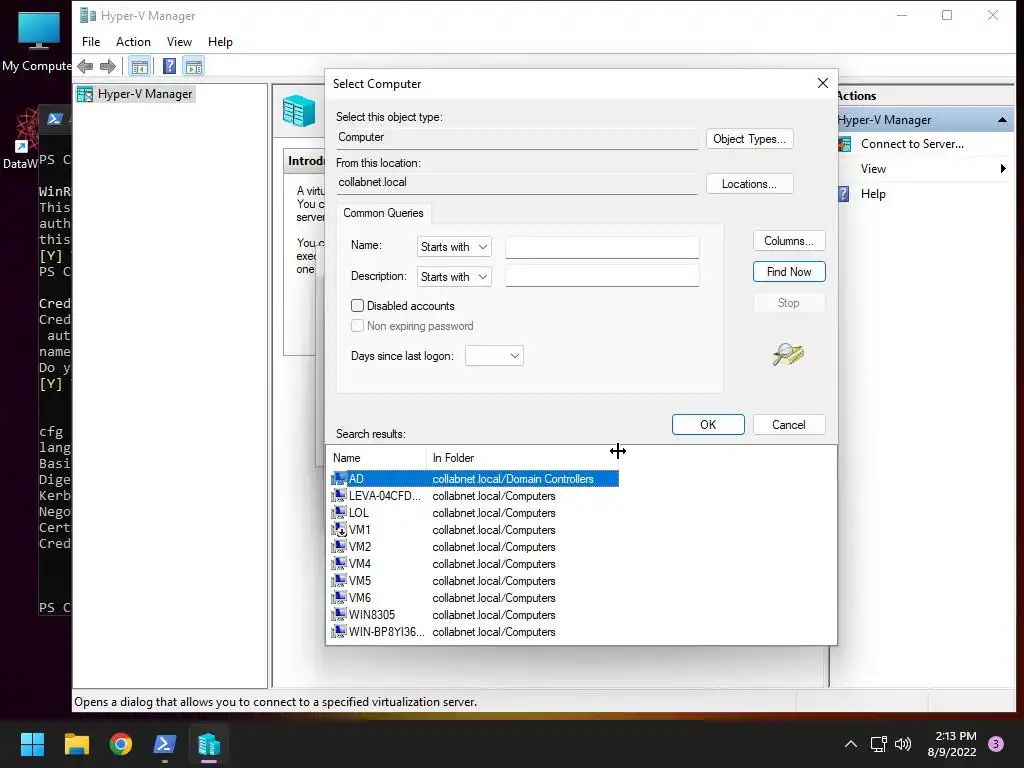Enable the Disabled accounts checkbox
Image resolution: width=1024 pixels, height=768 pixels.
(x=357, y=306)
